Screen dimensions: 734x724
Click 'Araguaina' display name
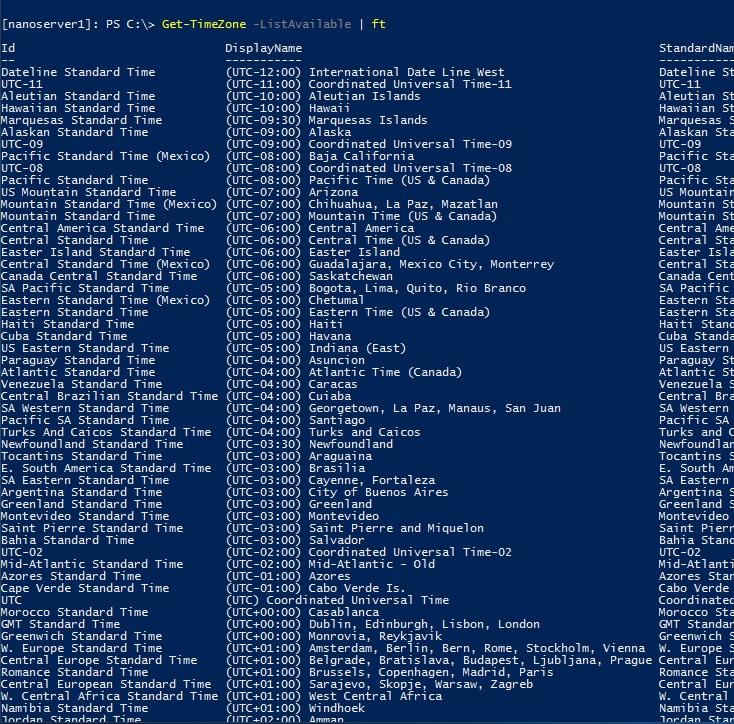[x=340, y=456]
